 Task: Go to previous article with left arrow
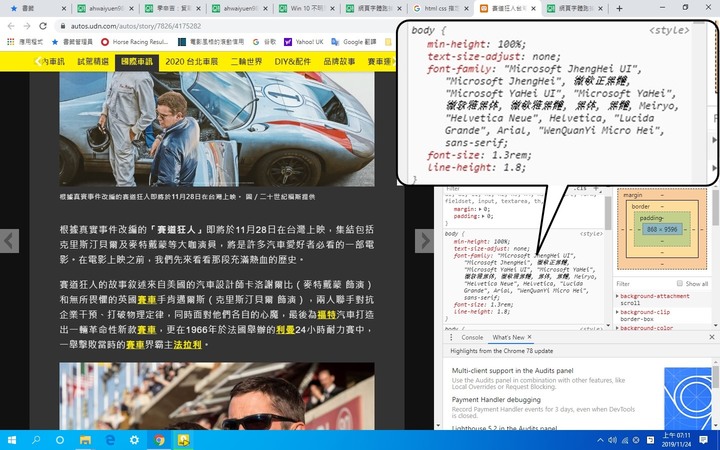coord(9,241)
